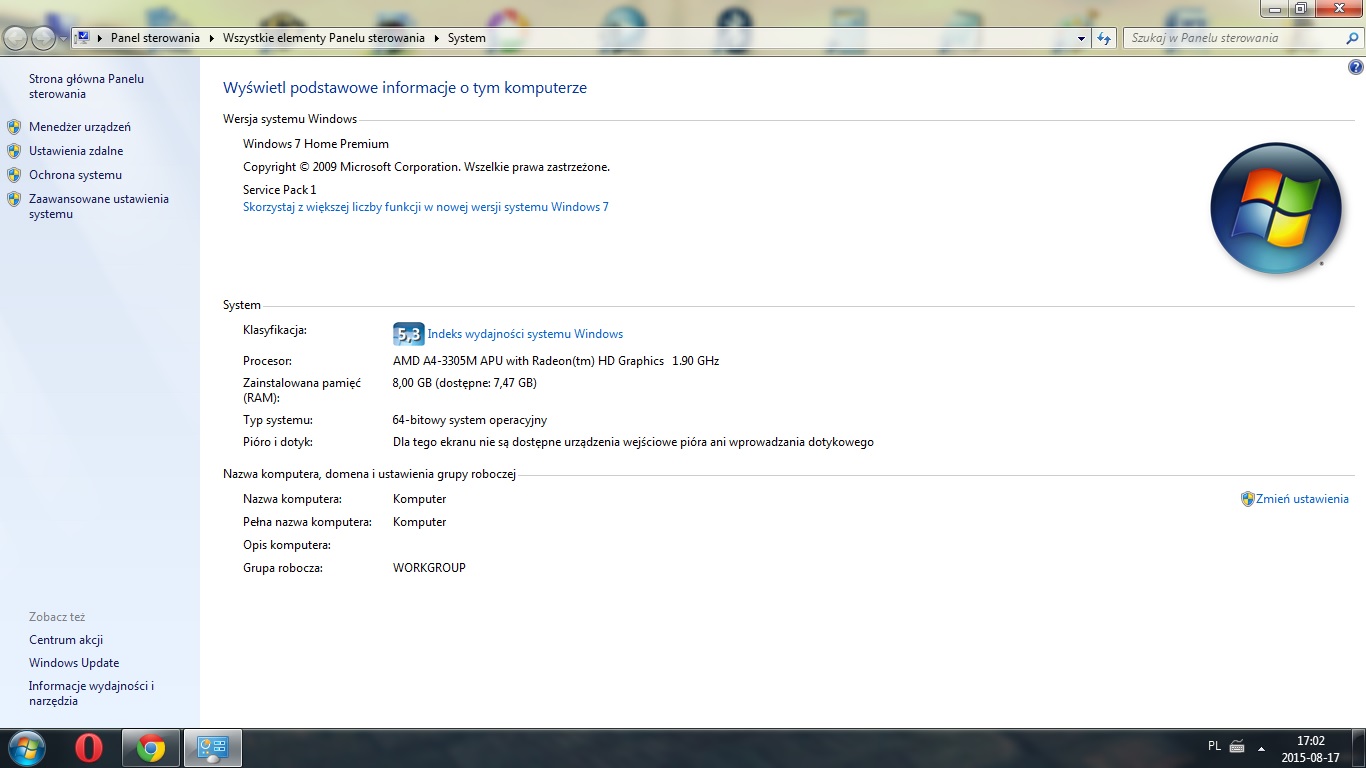The height and width of the screenshot is (768, 1366).
Task: Expand the address bar history dropdown
Action: (x=1081, y=38)
